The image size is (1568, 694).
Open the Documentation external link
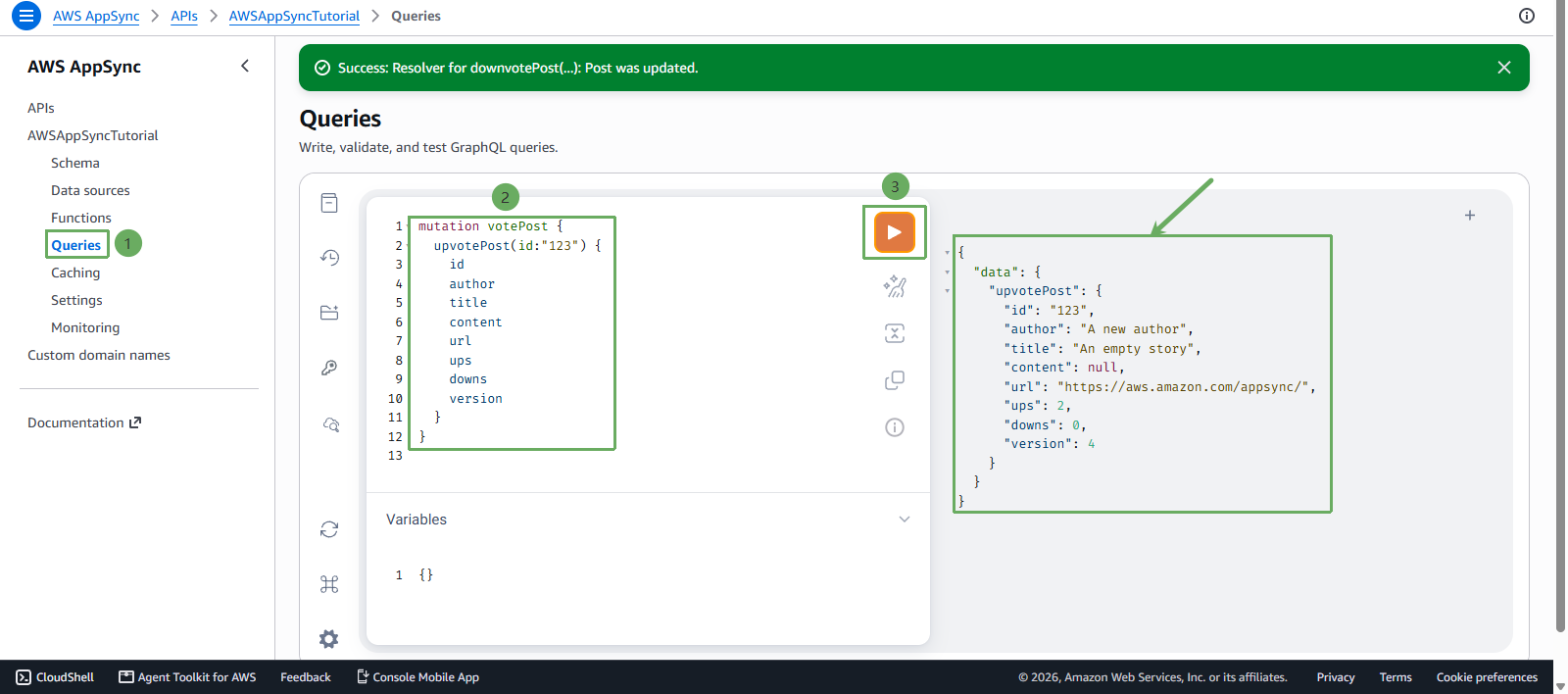tap(84, 422)
